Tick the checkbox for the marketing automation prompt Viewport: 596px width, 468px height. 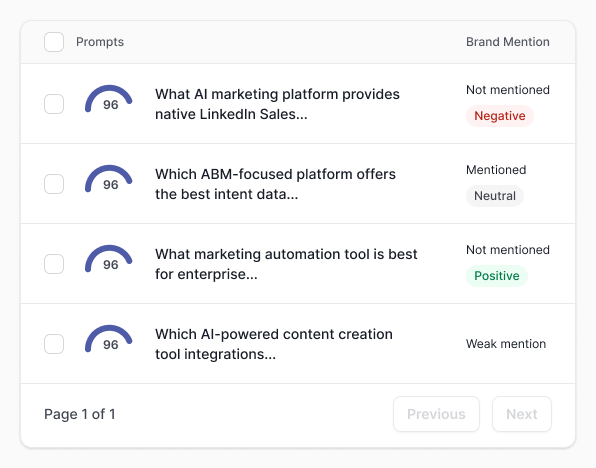coord(54,264)
